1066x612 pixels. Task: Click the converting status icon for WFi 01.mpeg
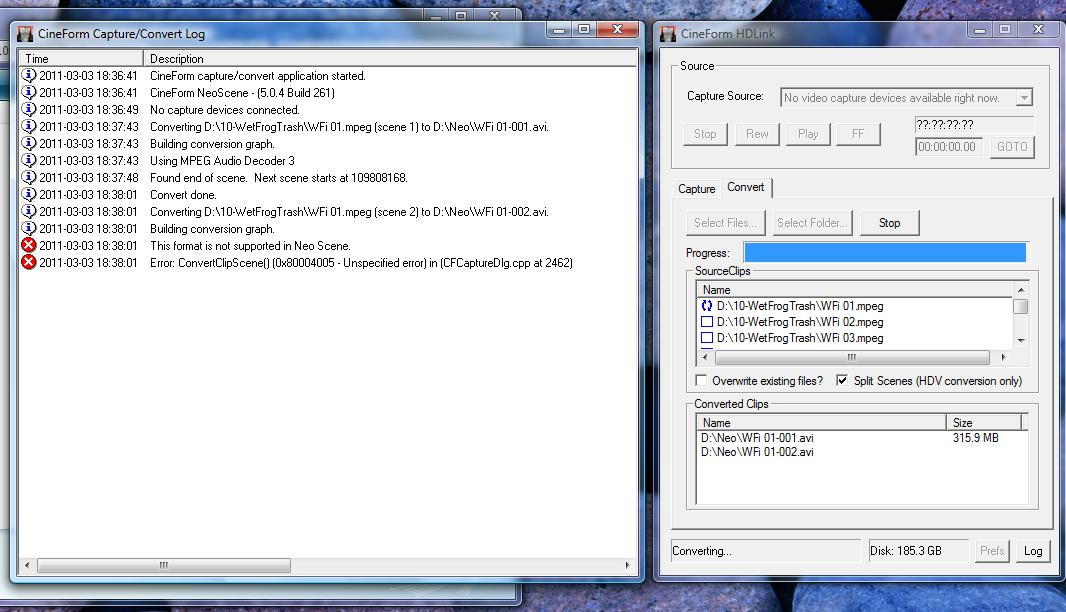coord(707,306)
